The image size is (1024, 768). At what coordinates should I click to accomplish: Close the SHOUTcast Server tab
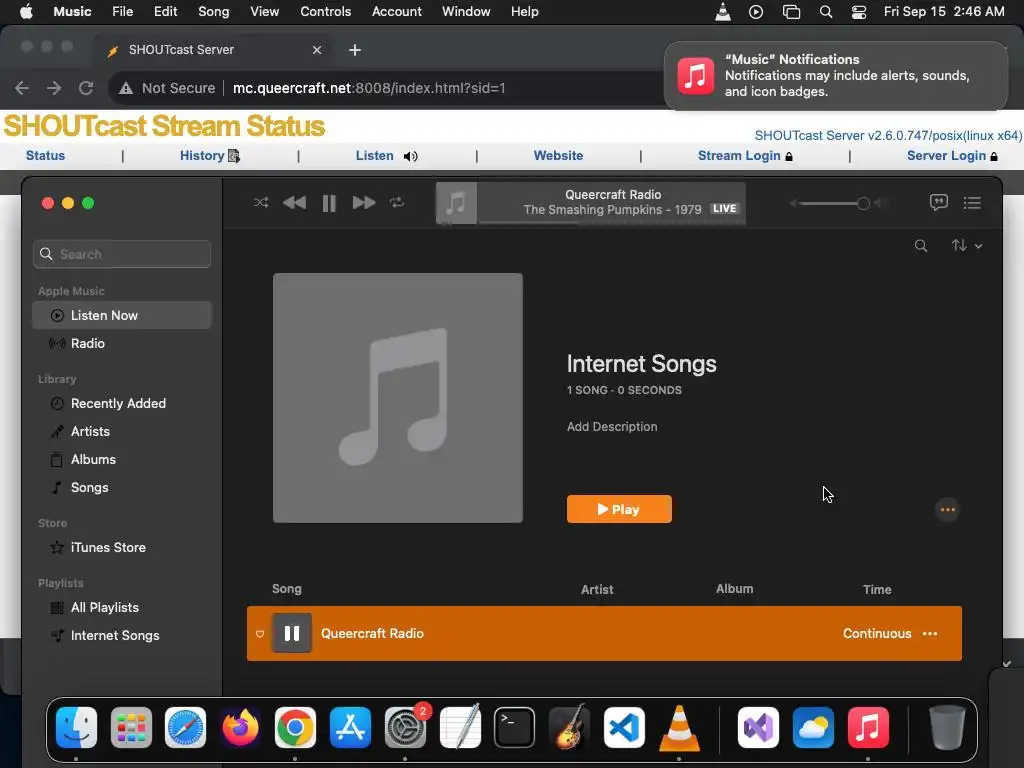tap(317, 50)
